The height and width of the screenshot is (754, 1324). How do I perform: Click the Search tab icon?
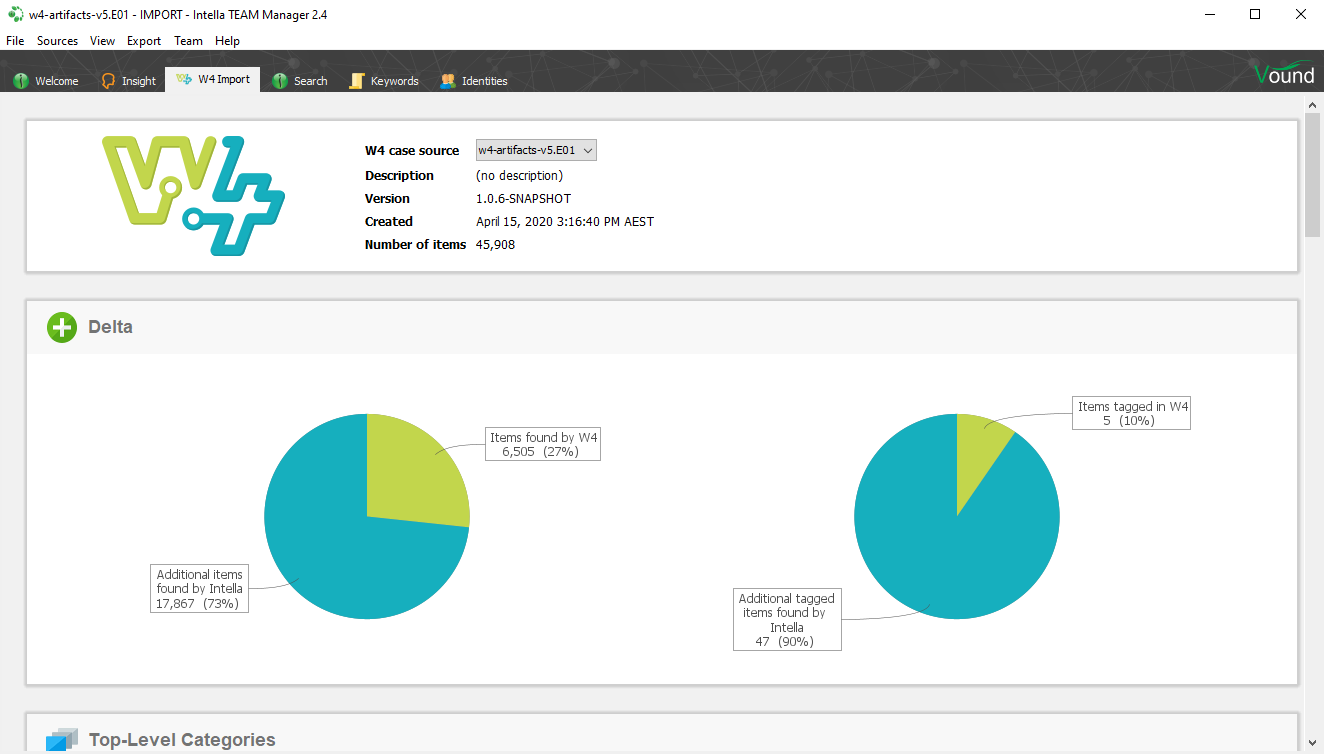tap(280, 81)
